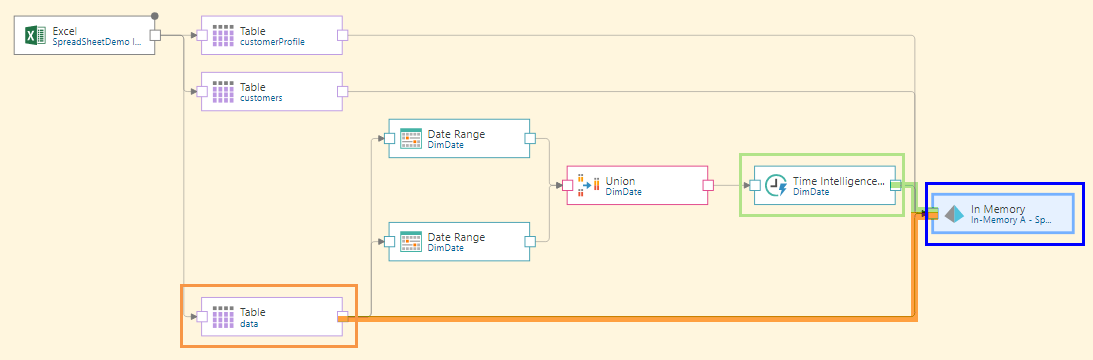
Task: Click the data table orange output port
Action: coord(342,316)
